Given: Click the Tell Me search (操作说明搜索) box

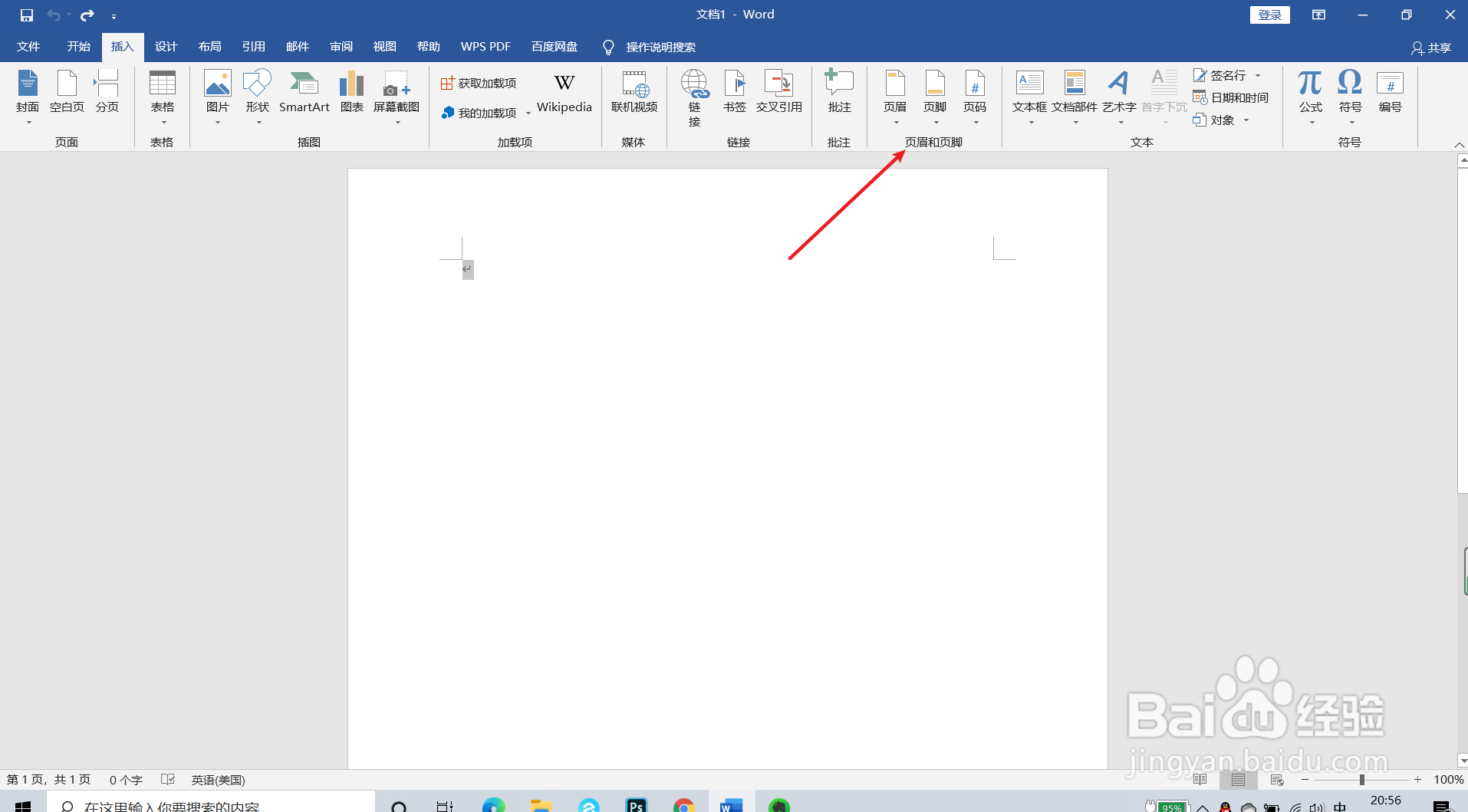Looking at the screenshot, I should (649, 47).
